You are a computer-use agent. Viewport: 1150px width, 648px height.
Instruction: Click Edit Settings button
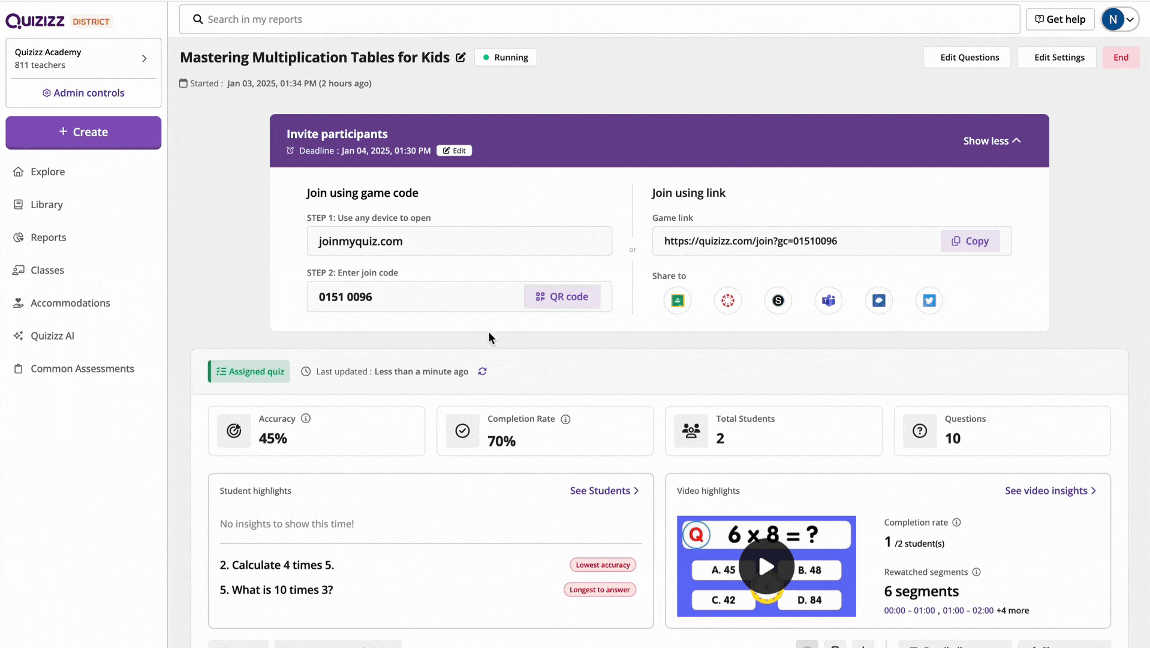click(1059, 57)
